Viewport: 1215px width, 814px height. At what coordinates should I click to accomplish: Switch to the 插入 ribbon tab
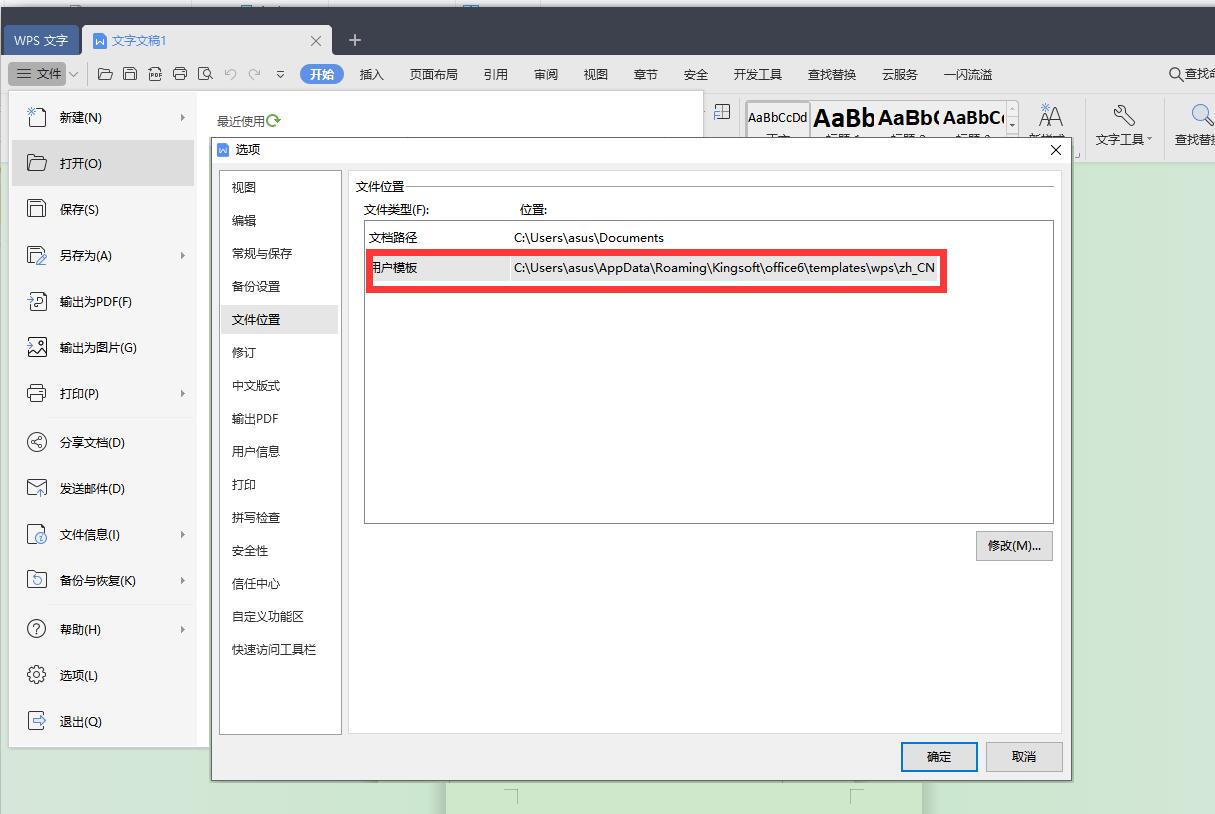371,73
